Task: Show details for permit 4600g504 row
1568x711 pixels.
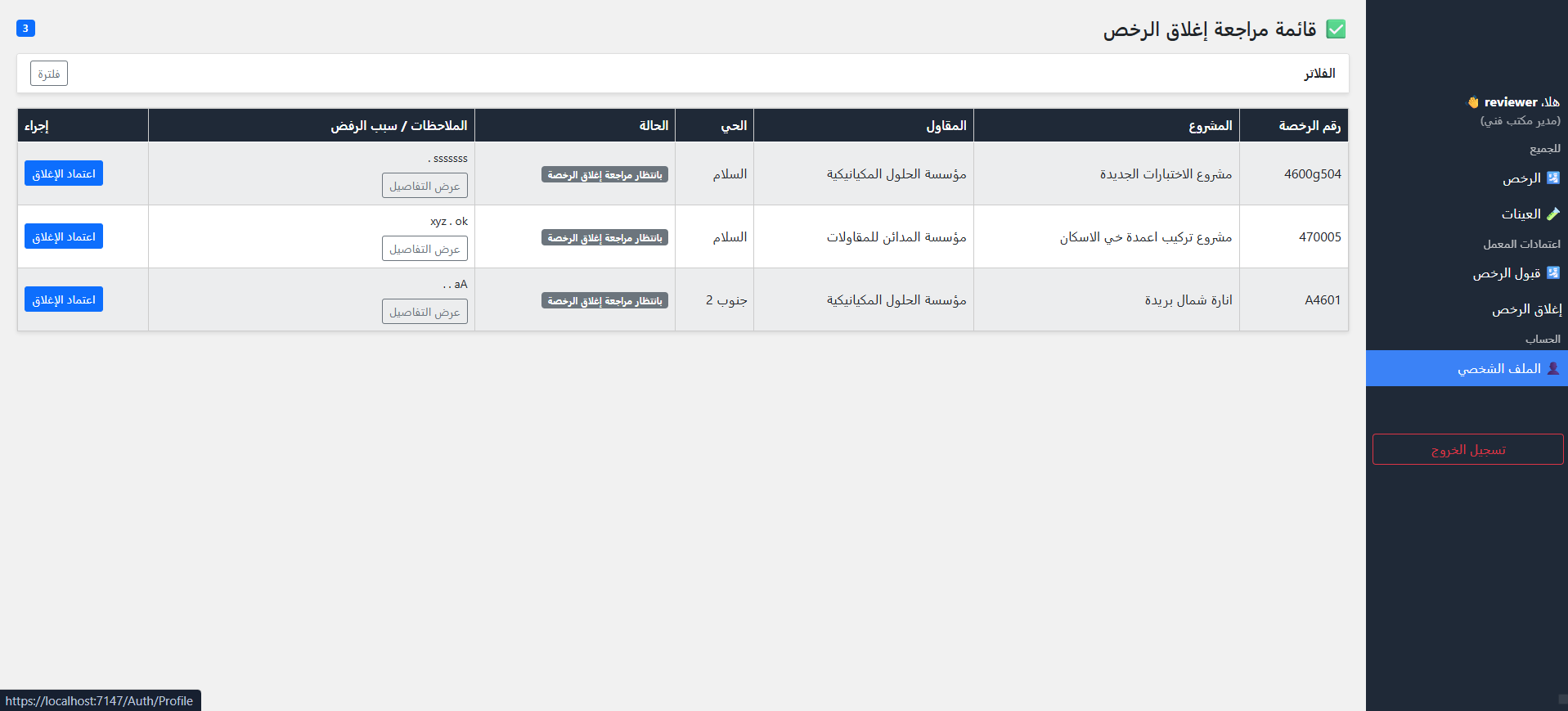Action: click(425, 186)
